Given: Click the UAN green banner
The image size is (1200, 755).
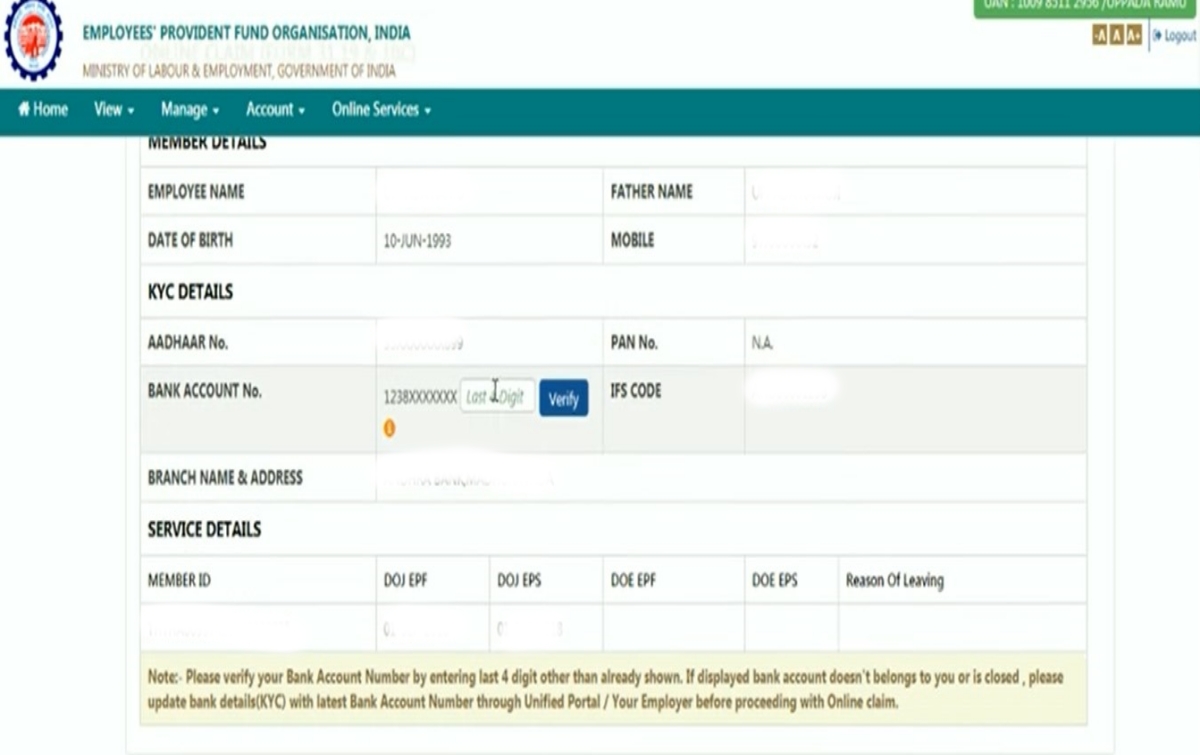Looking at the screenshot, I should click(1085, 8).
